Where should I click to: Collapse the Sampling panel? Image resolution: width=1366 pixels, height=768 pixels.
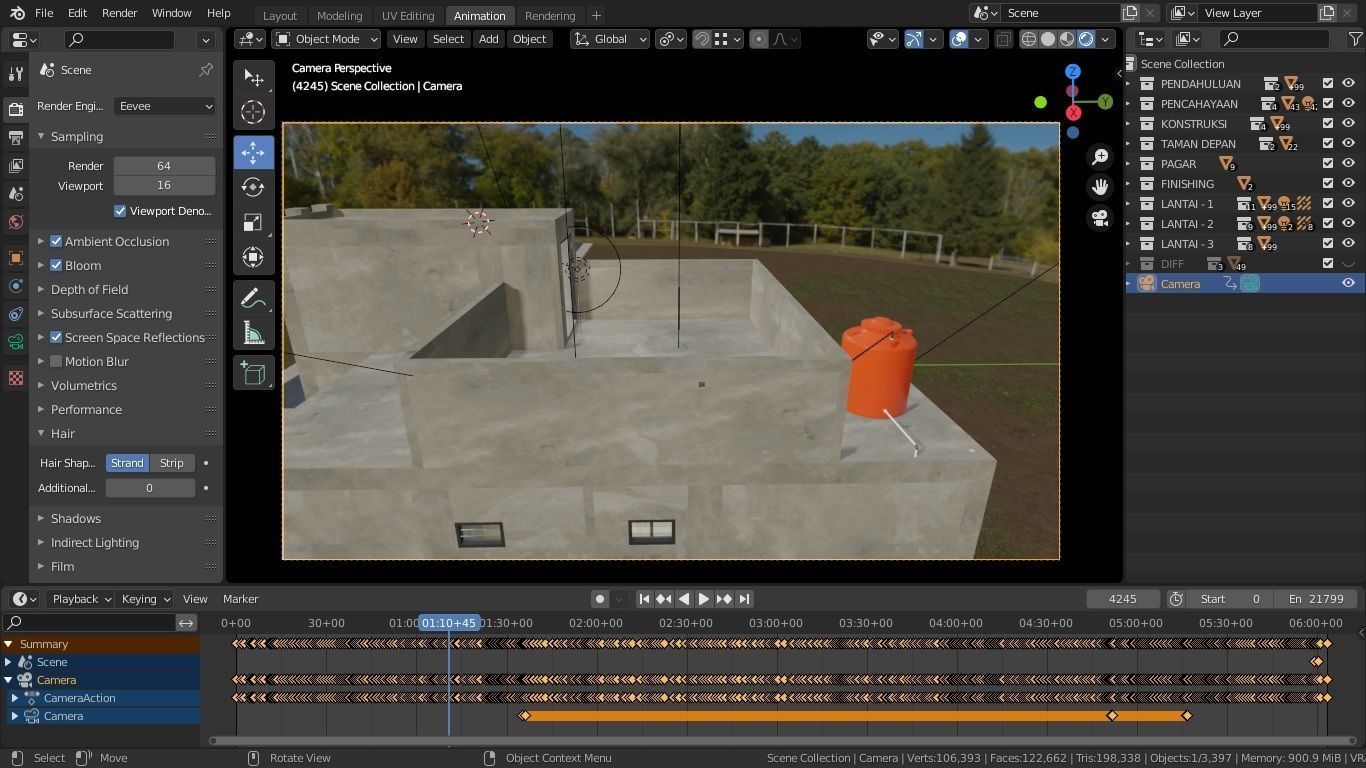tap(77, 136)
